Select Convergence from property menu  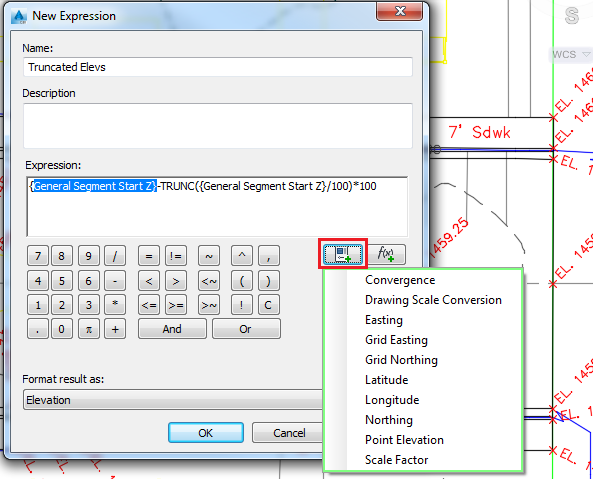(400, 280)
